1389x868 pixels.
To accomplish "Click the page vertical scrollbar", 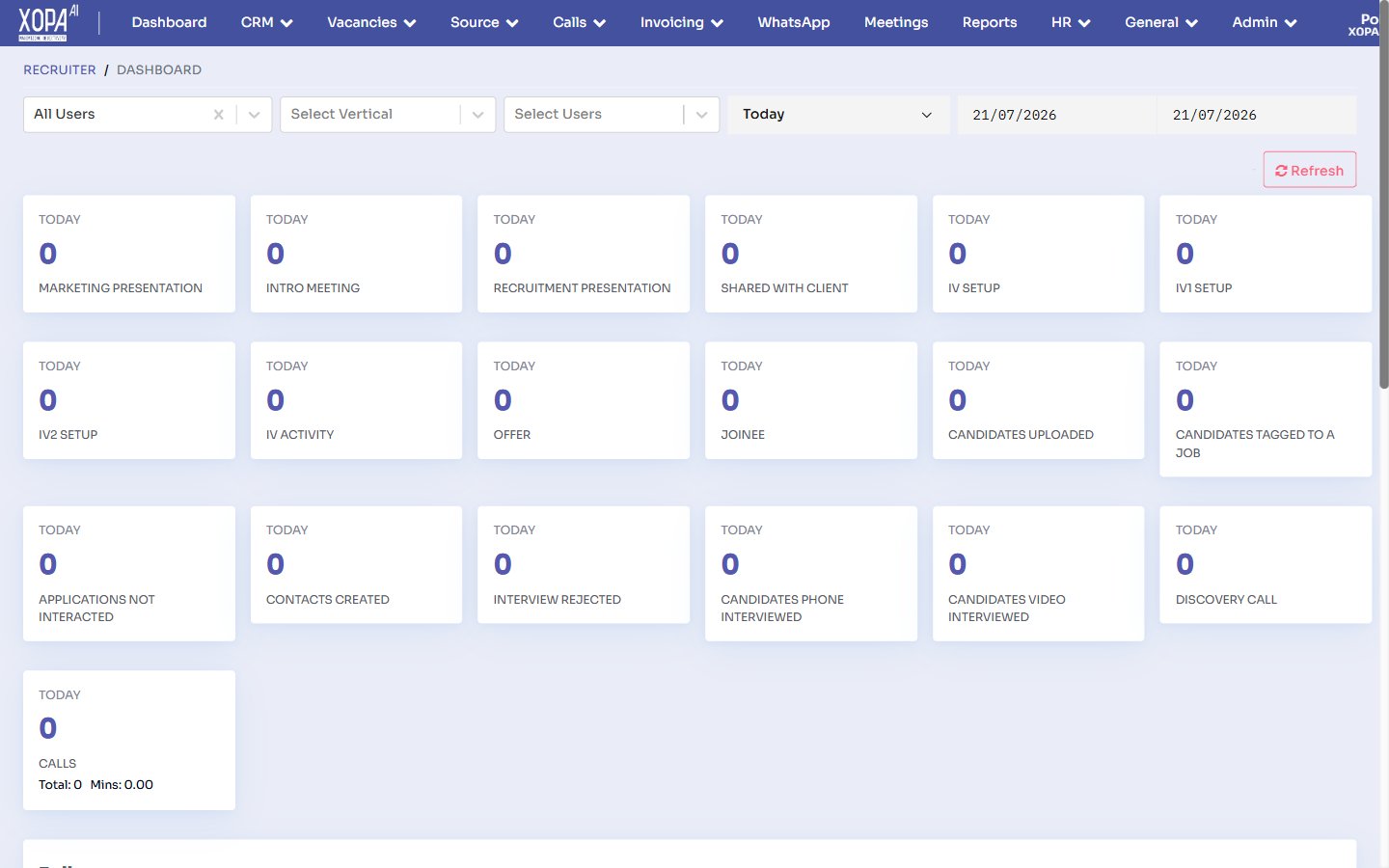I will 1384,197.
